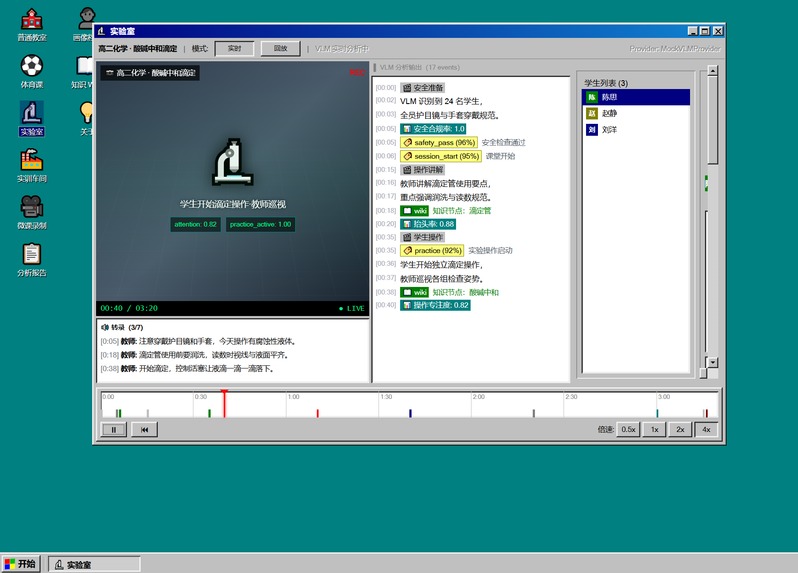
Task: Click the green marker after 0:30 on timeline
Action: click(209, 413)
